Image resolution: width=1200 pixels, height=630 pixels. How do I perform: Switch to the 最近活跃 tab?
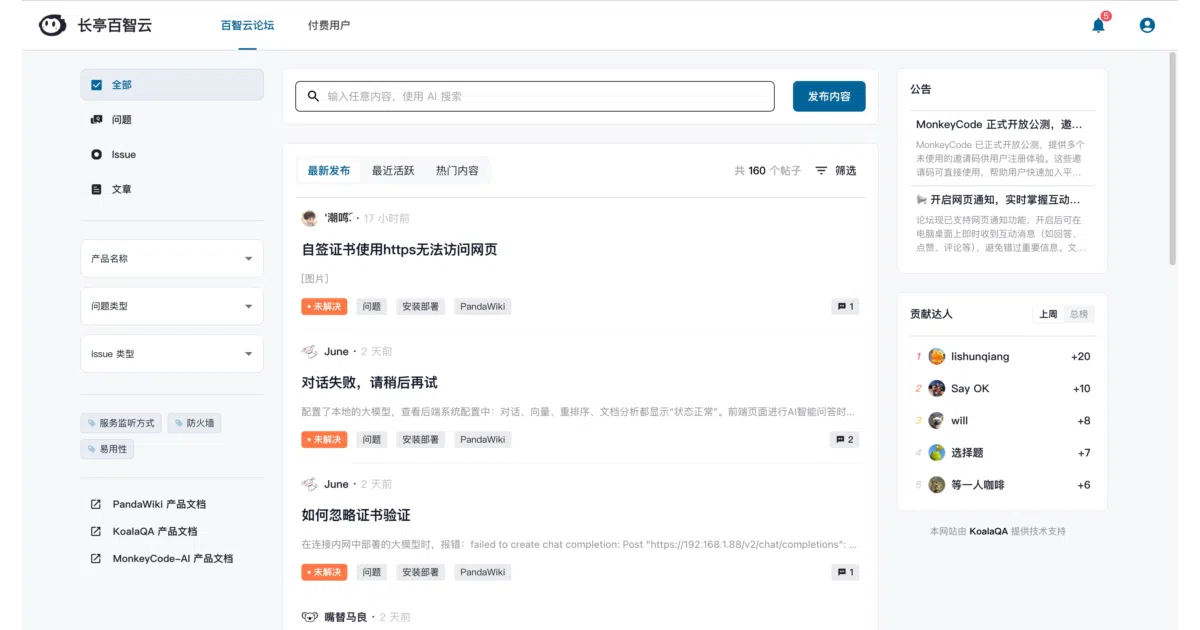[x=393, y=171]
